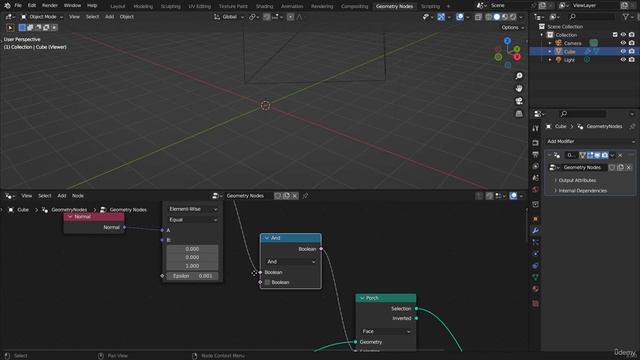The image size is (640, 360).
Task: Open the Scene properties tab
Action: [536, 178]
